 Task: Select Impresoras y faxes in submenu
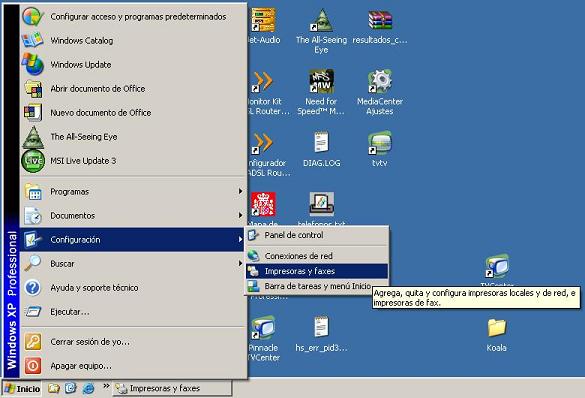(317, 271)
